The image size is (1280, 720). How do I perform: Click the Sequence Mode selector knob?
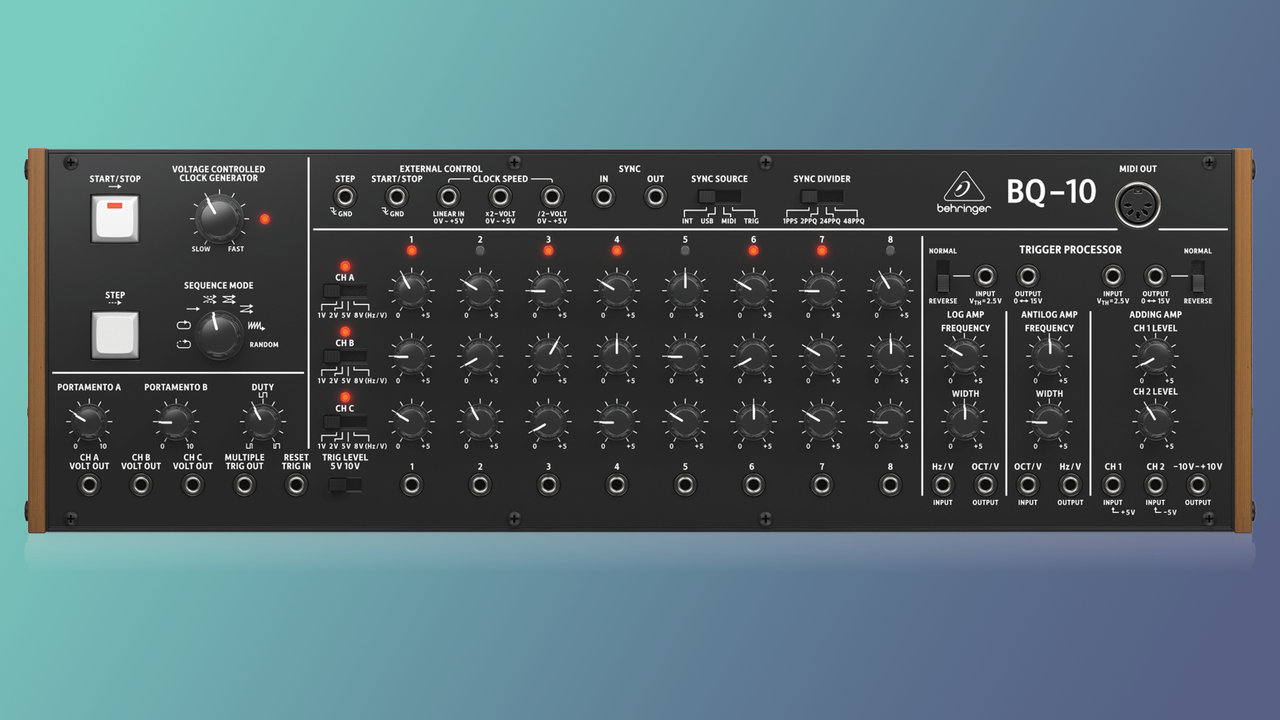219,335
